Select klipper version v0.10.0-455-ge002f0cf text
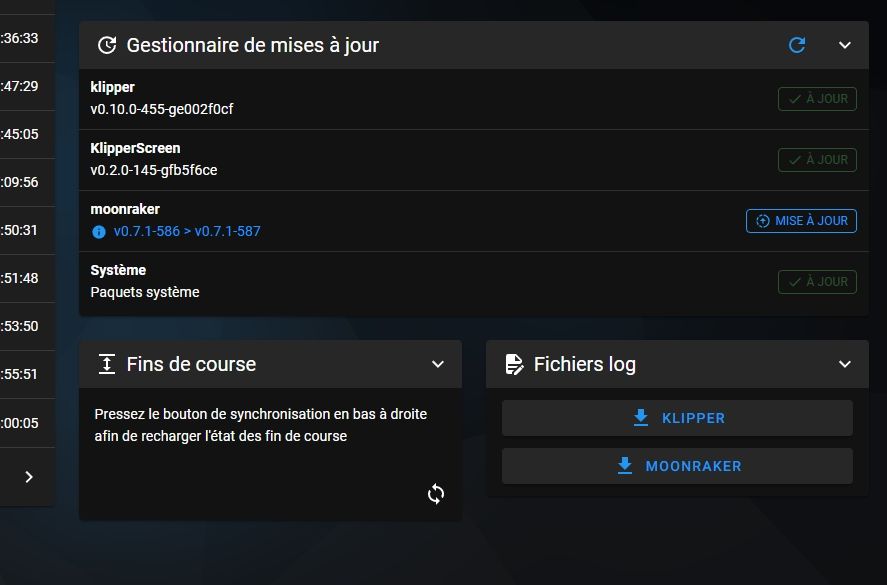This screenshot has height=585, width=887. click(162, 109)
